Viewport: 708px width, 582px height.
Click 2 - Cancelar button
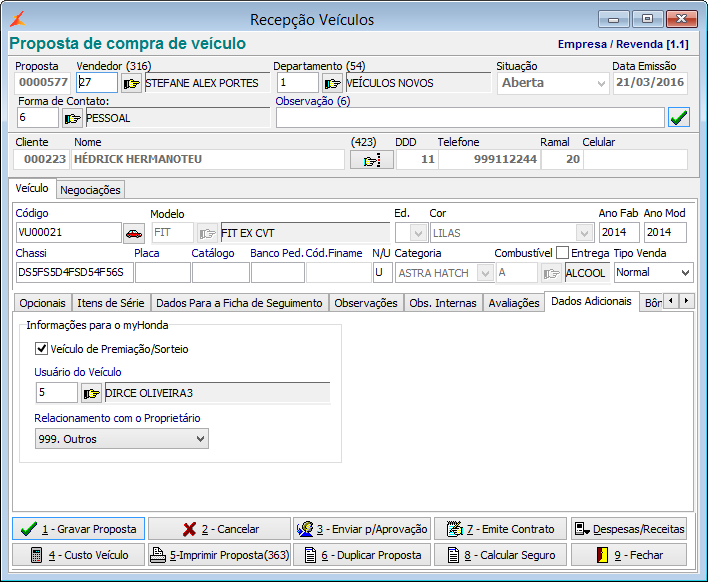pos(219,529)
